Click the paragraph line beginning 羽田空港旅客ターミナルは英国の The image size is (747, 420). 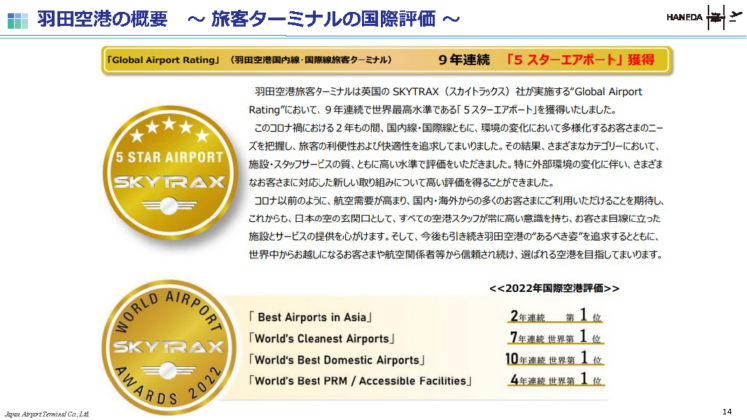point(448,91)
